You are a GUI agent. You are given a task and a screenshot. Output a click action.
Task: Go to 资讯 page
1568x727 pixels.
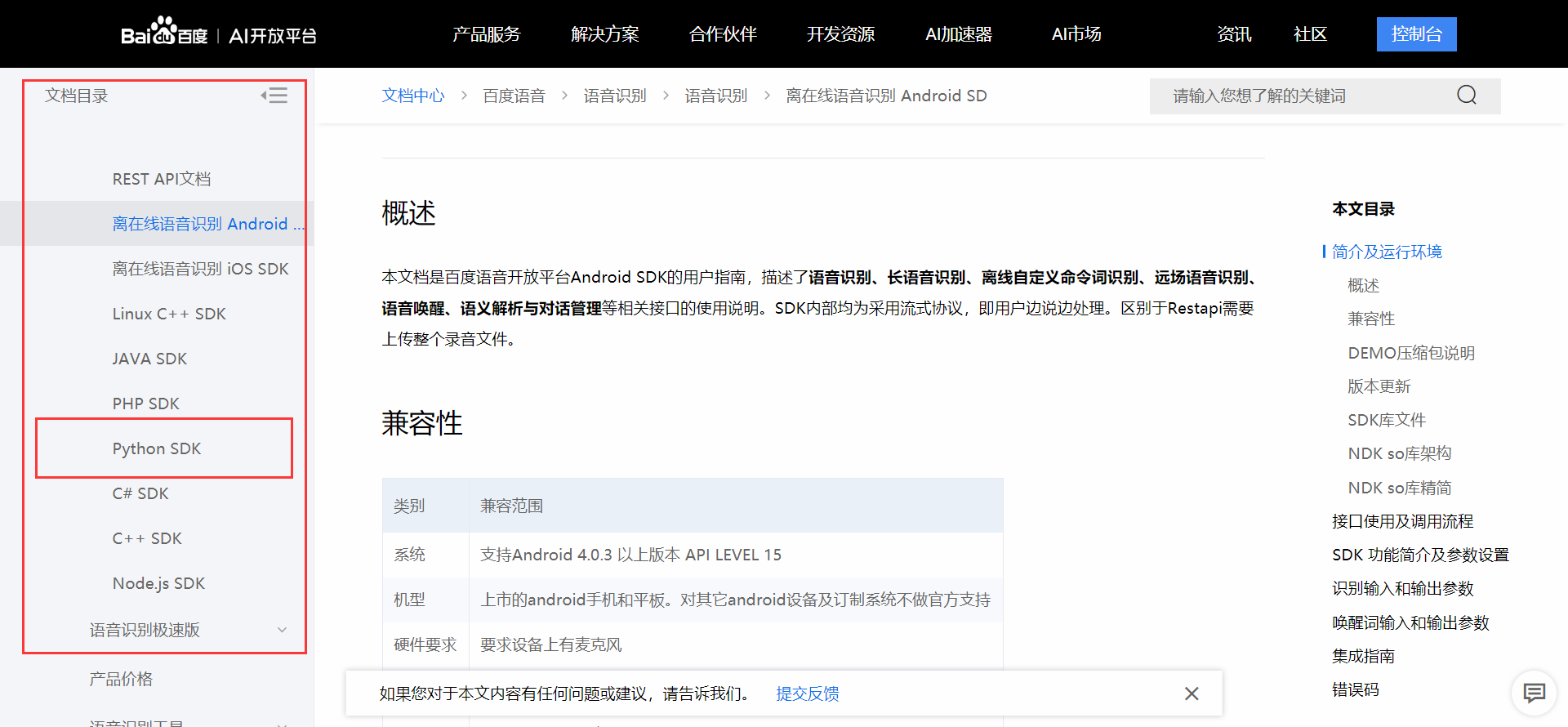[1234, 34]
